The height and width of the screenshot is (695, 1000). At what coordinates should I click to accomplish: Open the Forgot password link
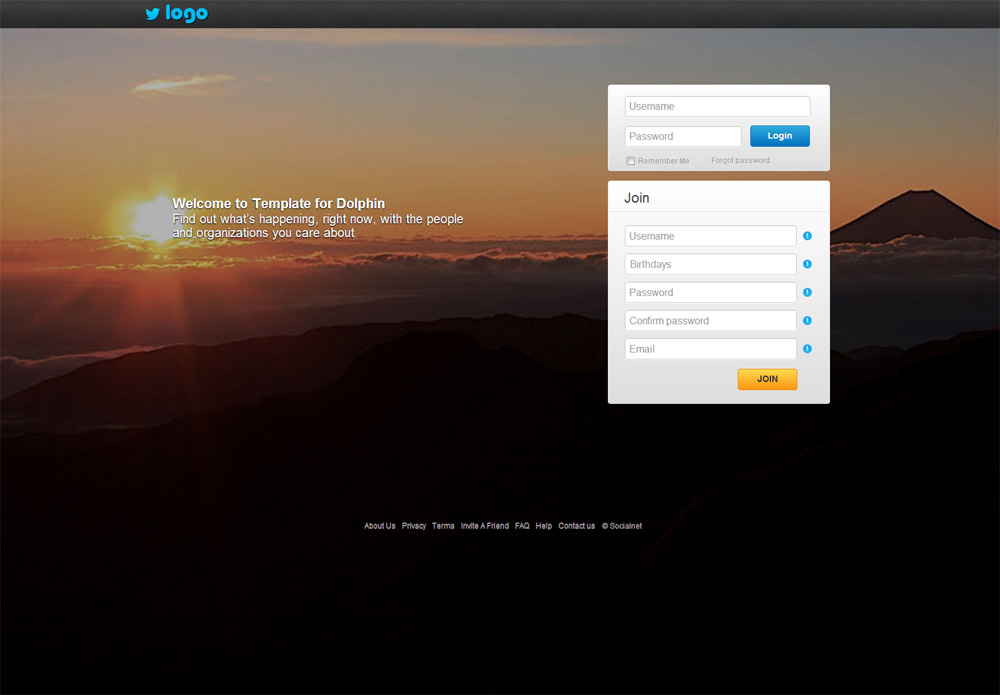click(740, 160)
